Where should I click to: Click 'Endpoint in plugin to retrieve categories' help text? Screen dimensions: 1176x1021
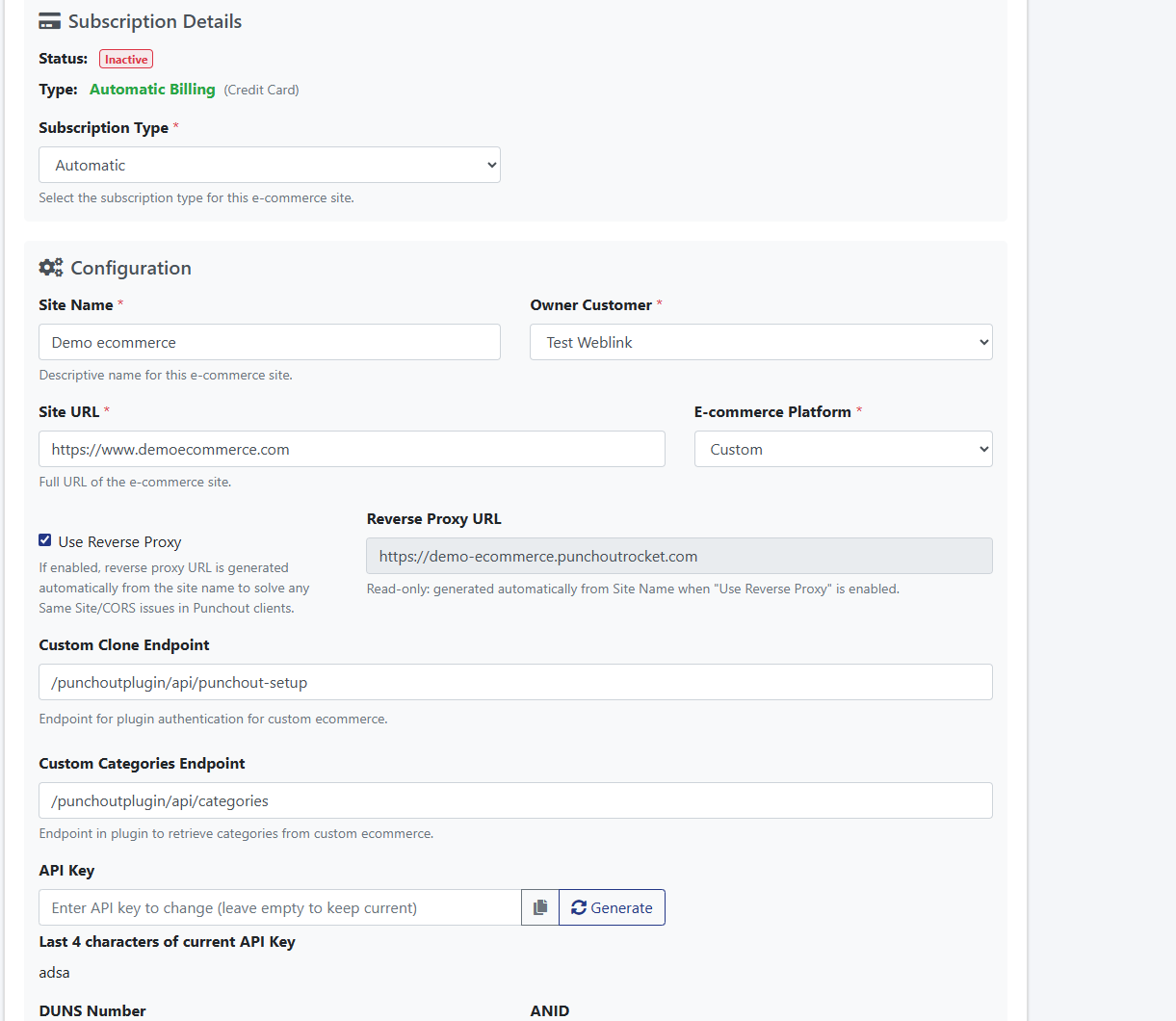tap(236, 833)
